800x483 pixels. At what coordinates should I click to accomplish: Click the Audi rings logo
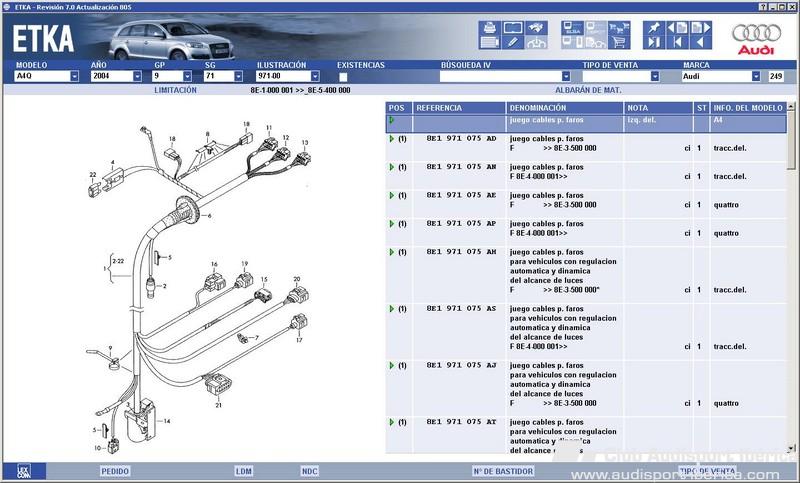756,34
